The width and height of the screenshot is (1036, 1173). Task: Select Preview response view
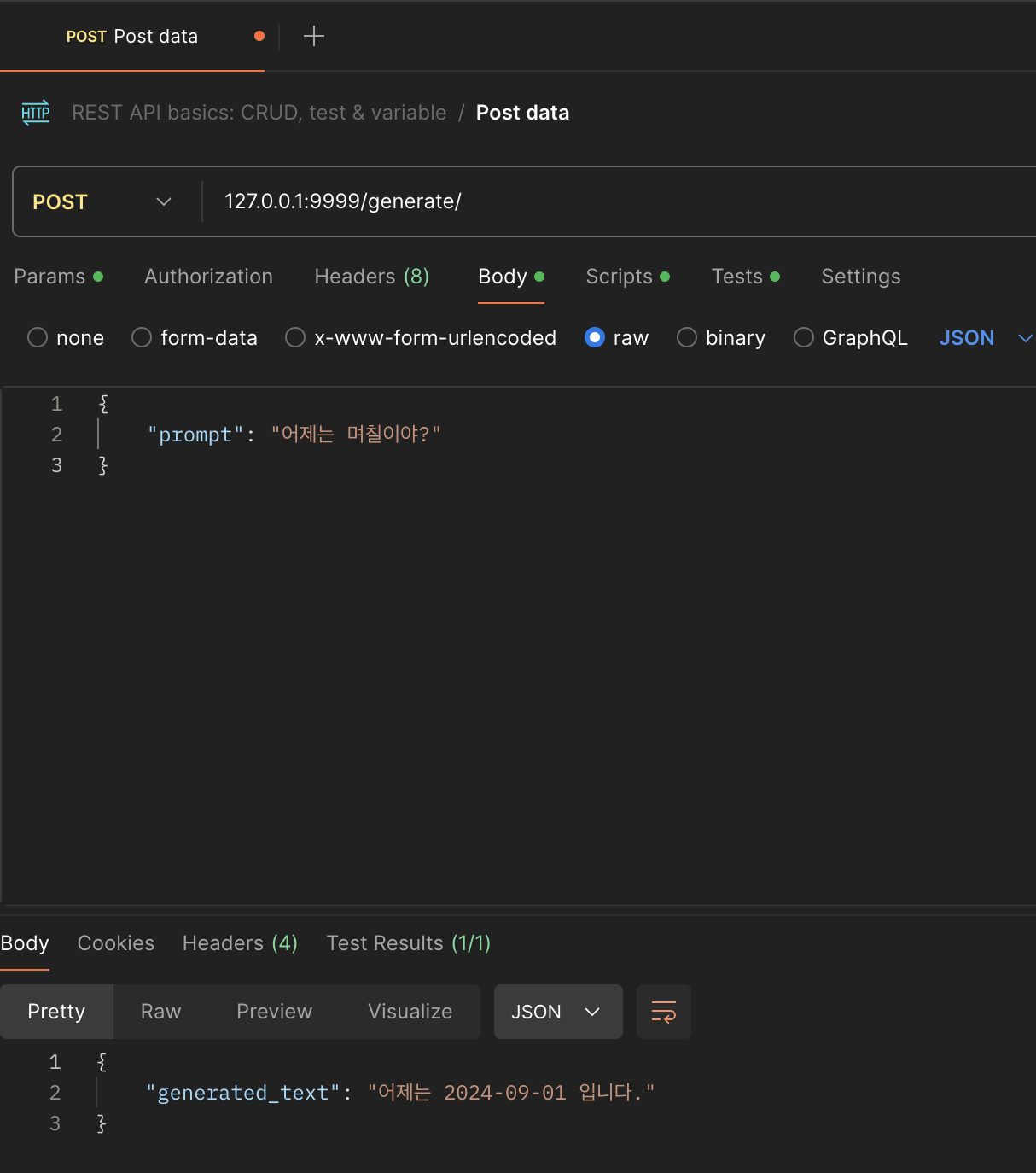(x=274, y=1012)
